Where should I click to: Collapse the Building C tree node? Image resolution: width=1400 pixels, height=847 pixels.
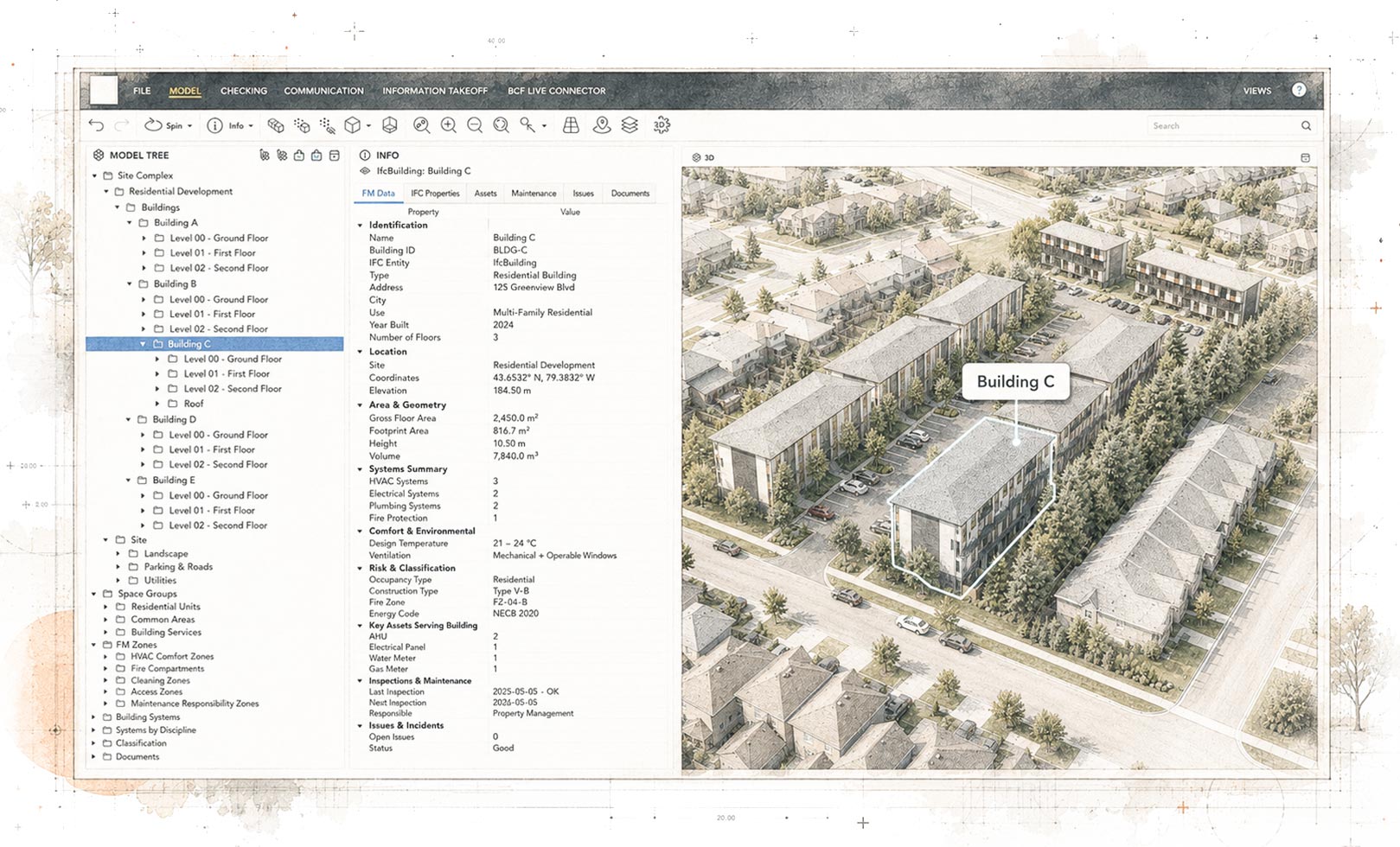click(x=144, y=344)
